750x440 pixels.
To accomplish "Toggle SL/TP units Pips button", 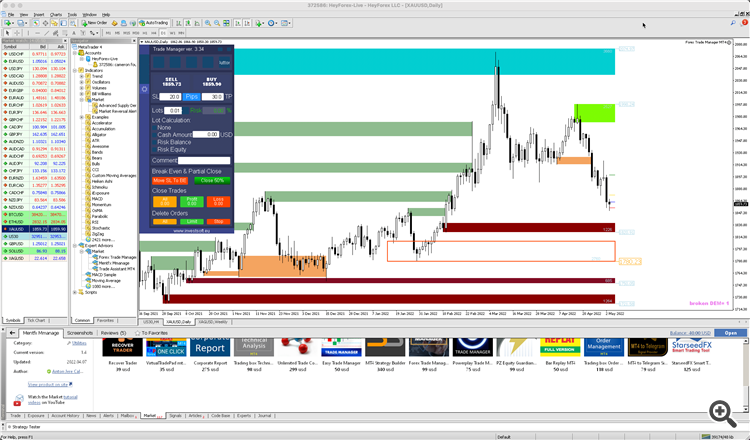I will pos(192,97).
